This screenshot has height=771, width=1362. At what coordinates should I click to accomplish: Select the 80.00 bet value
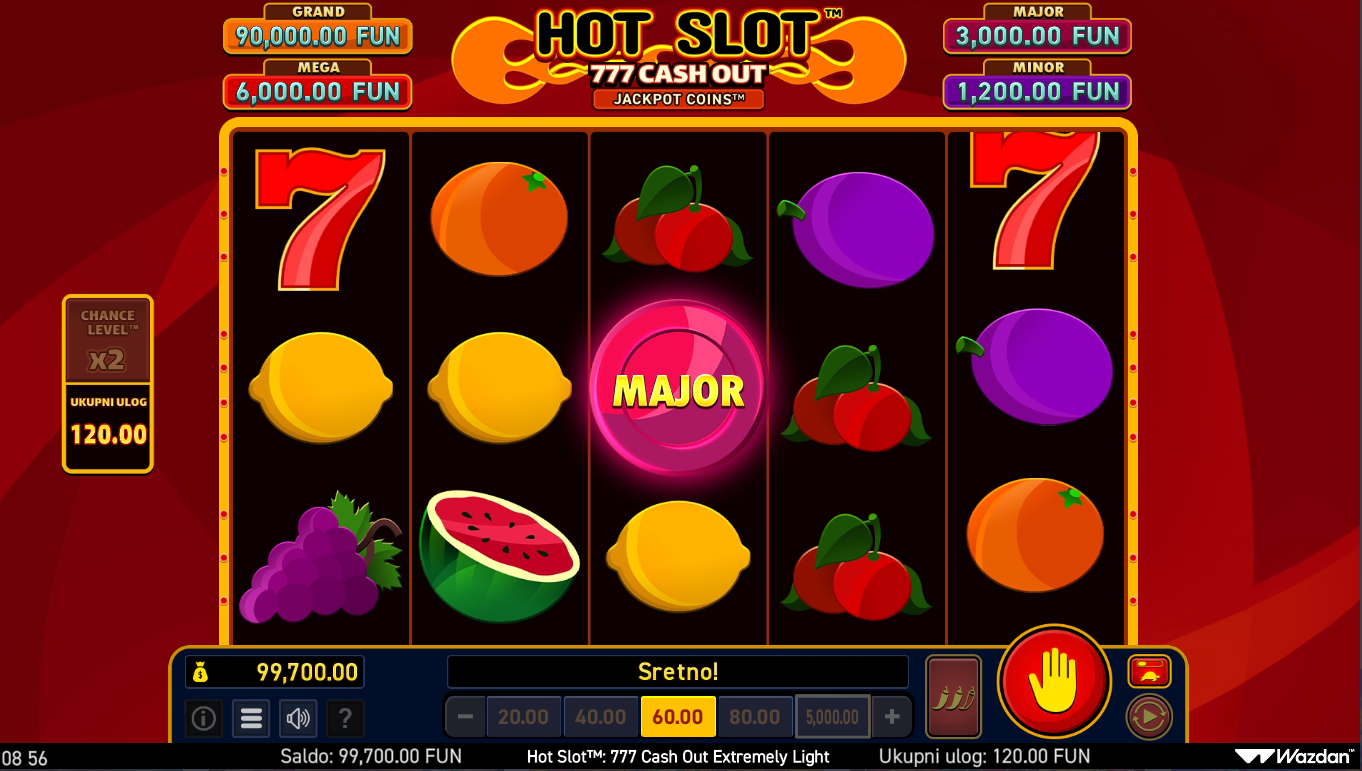755,717
